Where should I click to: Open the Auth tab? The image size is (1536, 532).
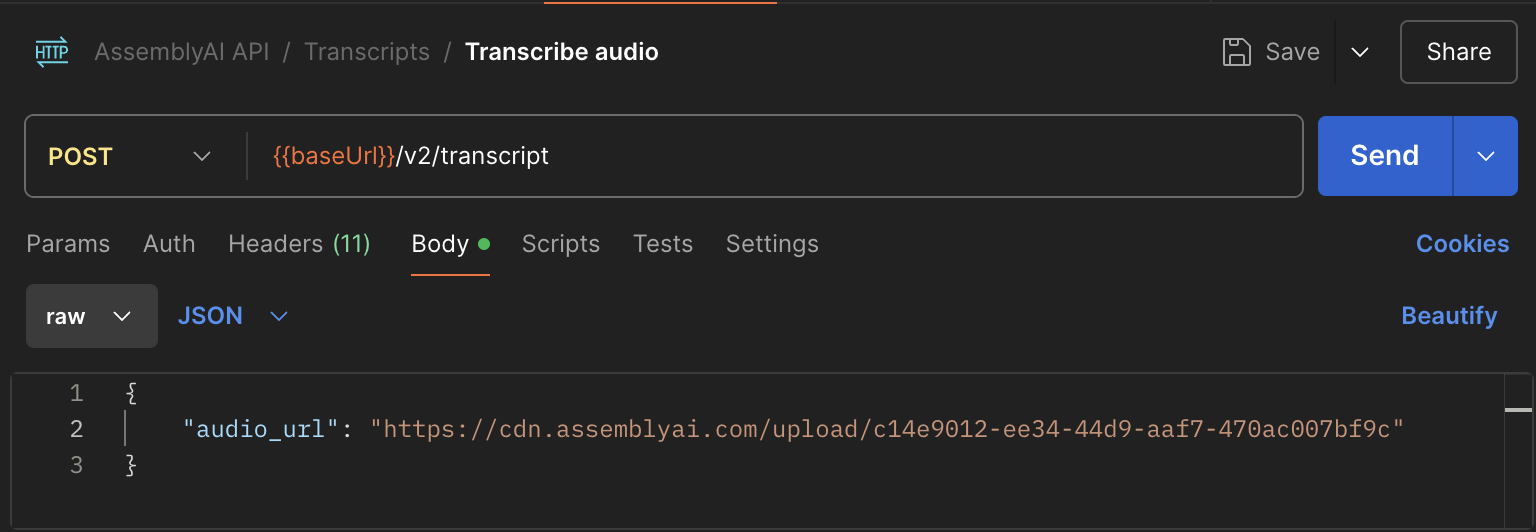point(169,244)
